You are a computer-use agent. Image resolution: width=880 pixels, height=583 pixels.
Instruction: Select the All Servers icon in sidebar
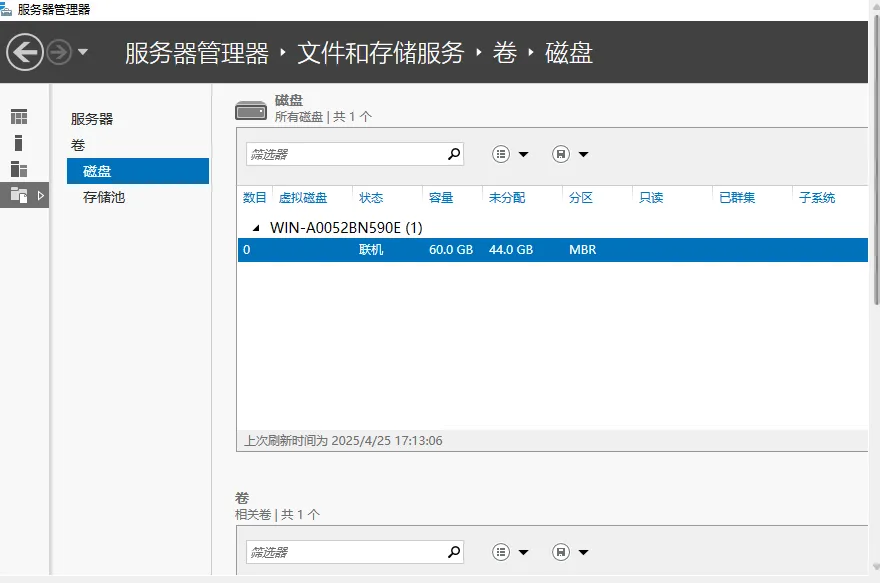(19, 169)
